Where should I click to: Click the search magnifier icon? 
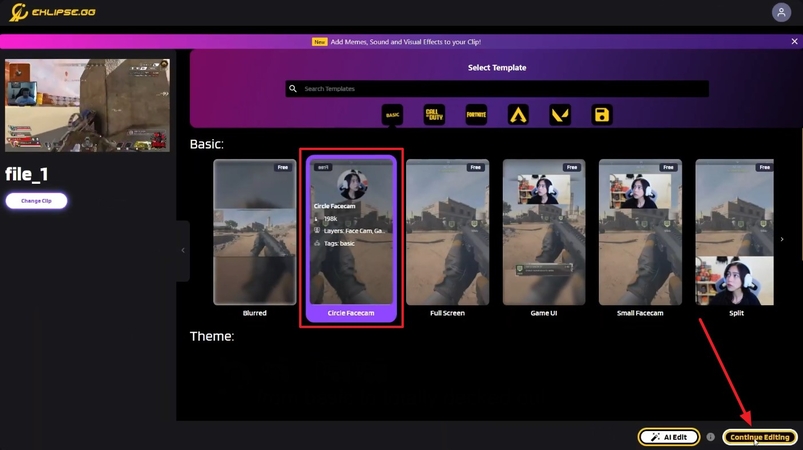point(293,89)
